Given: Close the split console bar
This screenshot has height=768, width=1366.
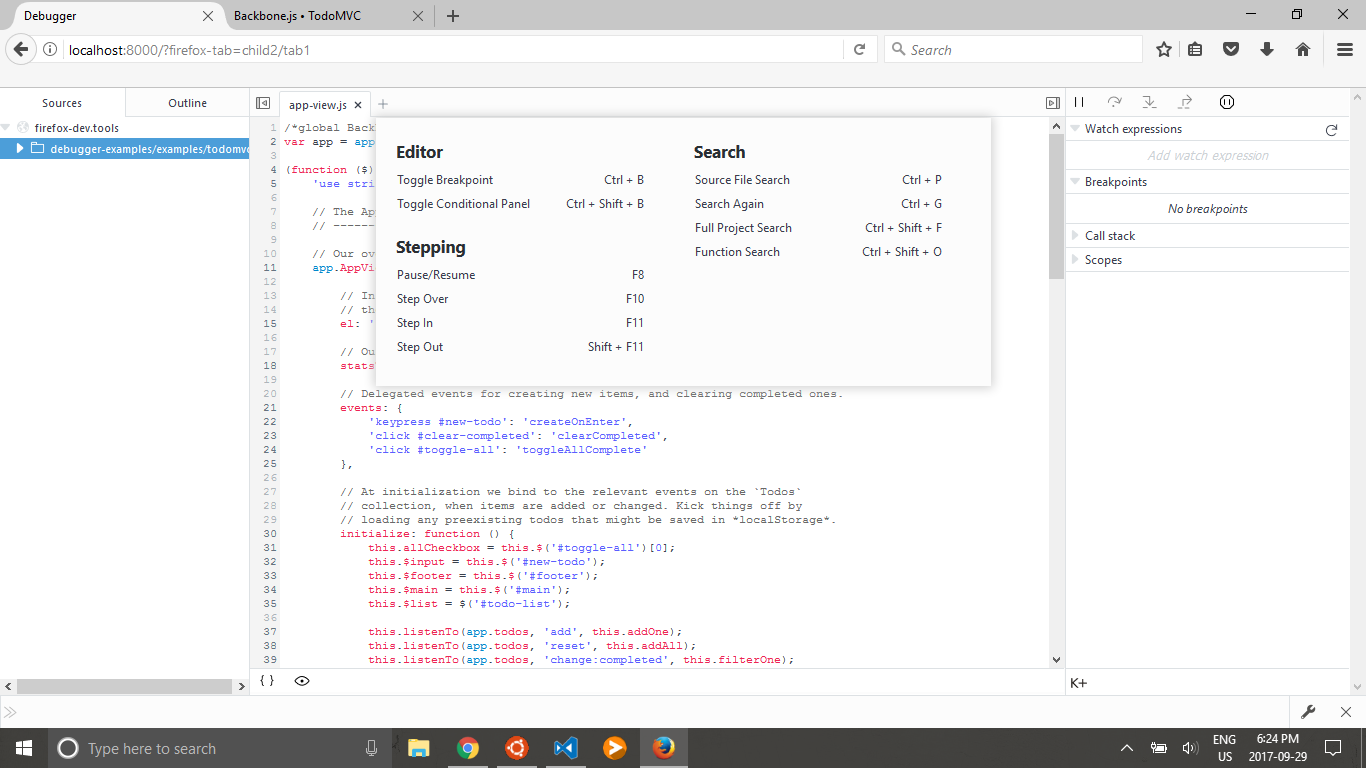Looking at the screenshot, I should pos(1346,712).
